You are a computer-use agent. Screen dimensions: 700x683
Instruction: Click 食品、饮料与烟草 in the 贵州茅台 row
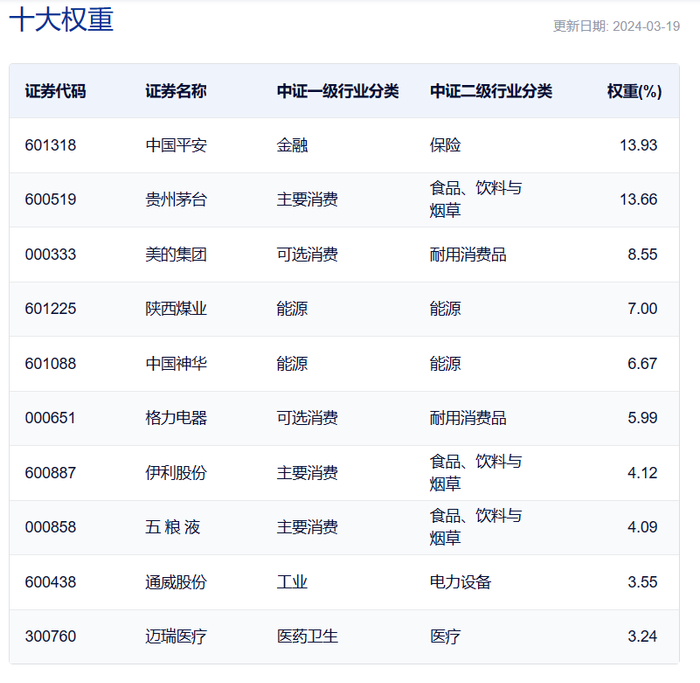(x=476, y=199)
